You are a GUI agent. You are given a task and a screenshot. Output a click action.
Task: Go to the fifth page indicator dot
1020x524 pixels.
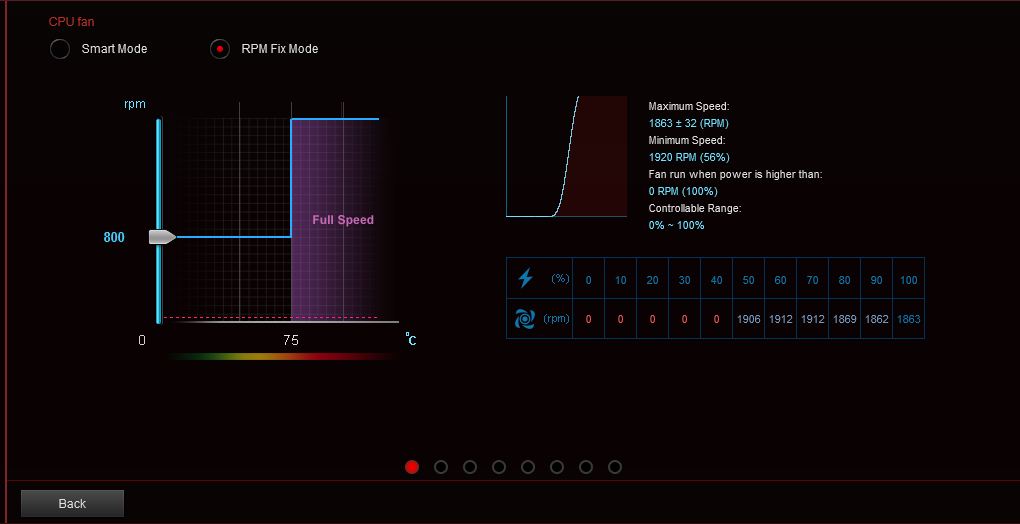(528, 467)
